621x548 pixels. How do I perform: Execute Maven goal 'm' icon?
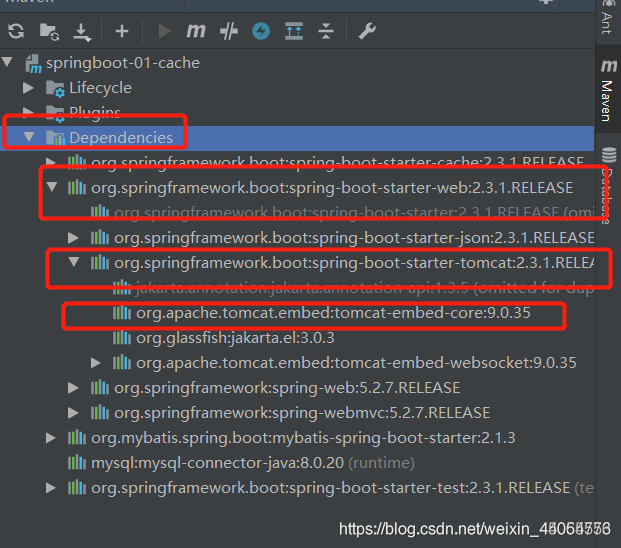[x=196, y=31]
